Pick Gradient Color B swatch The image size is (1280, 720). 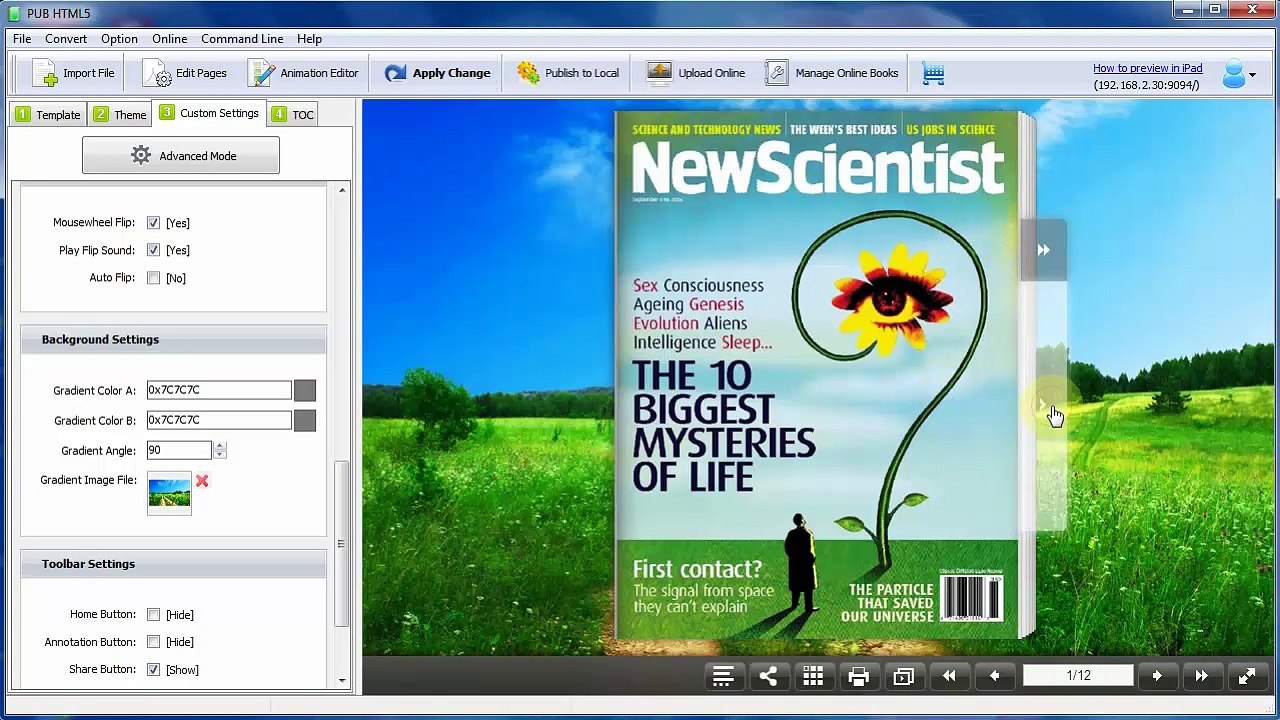point(305,420)
